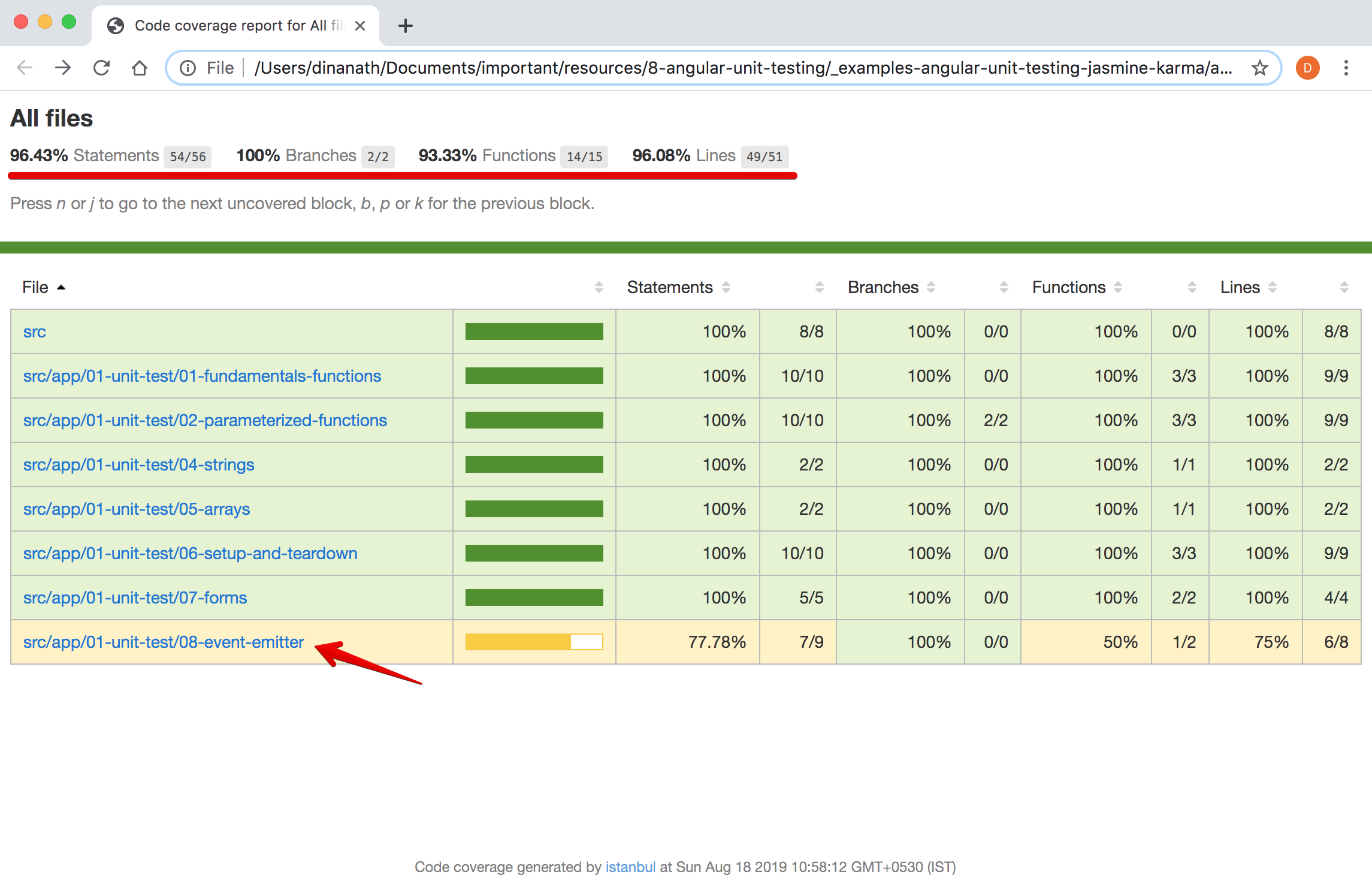Open the 02-parameterized-functions folder link
1372x887 pixels.
click(205, 420)
